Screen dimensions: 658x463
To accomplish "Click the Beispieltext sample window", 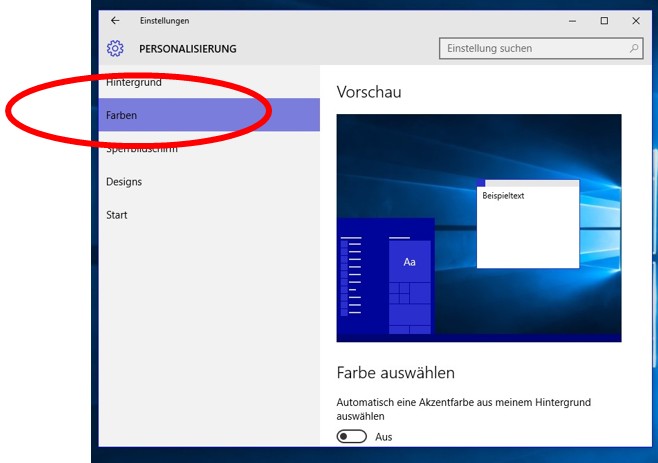I will pyautogui.click(x=527, y=227).
